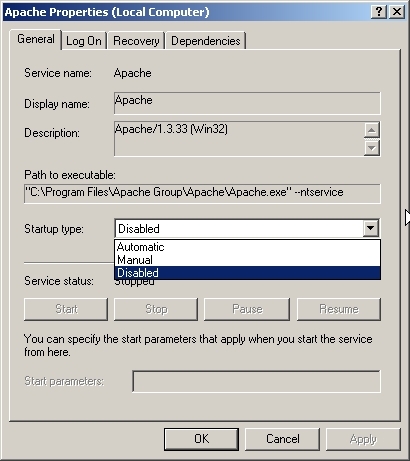Click the Cancel button
This screenshot has height=461, width=410.
tap(282, 439)
